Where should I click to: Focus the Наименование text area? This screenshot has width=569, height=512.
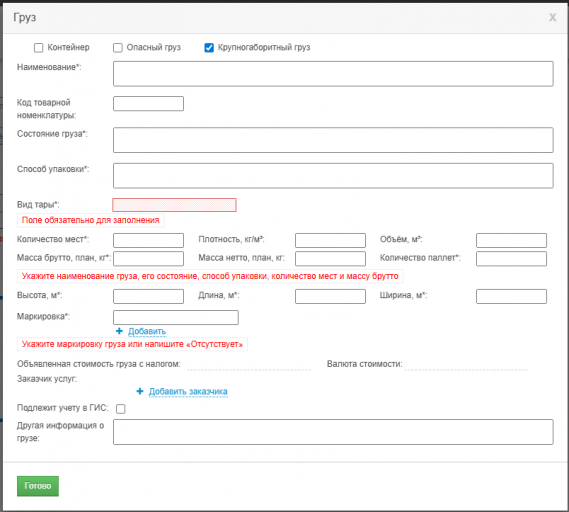[x=333, y=74]
